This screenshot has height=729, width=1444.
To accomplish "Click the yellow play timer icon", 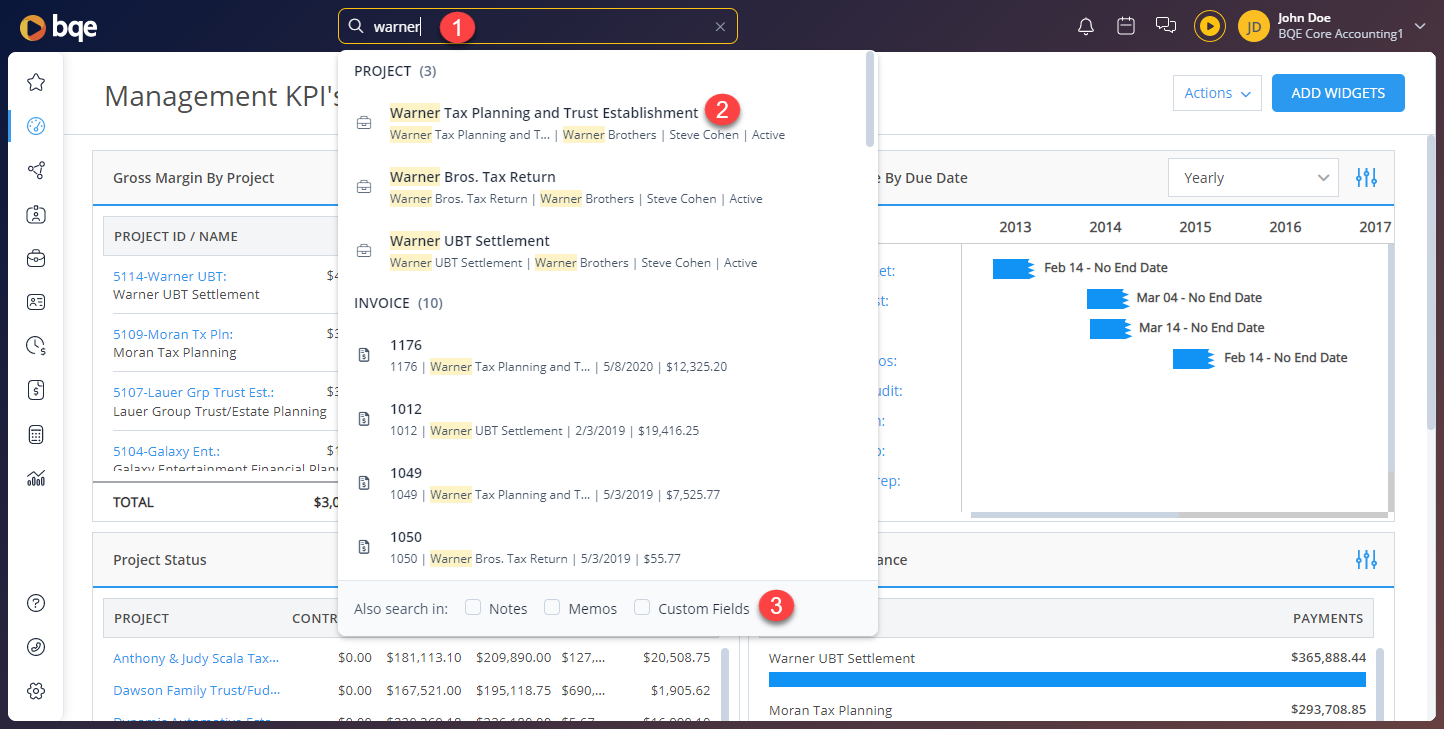I will [x=1210, y=26].
